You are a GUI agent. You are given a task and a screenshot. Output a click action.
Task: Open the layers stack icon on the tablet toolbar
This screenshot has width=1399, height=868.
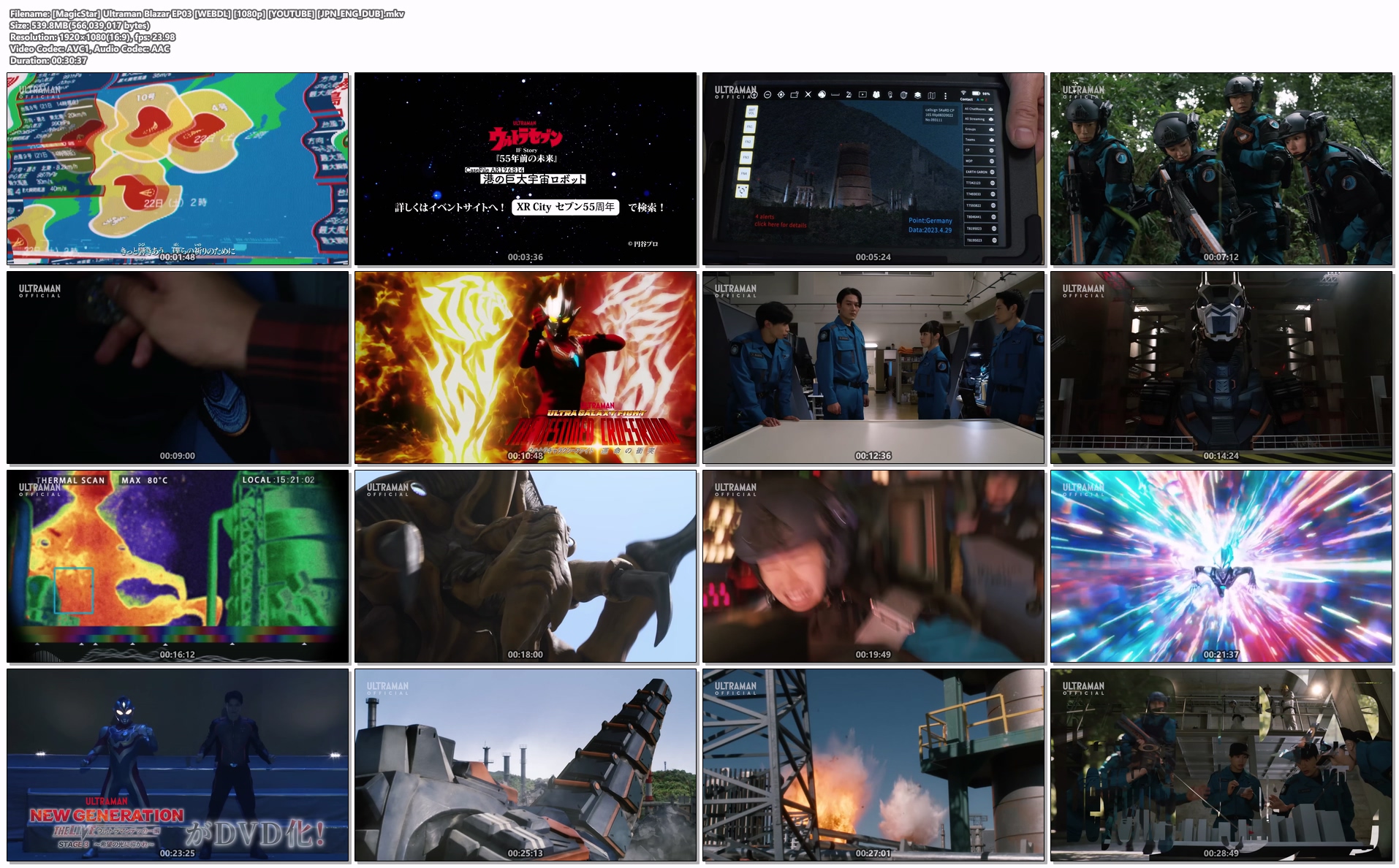coord(917,96)
